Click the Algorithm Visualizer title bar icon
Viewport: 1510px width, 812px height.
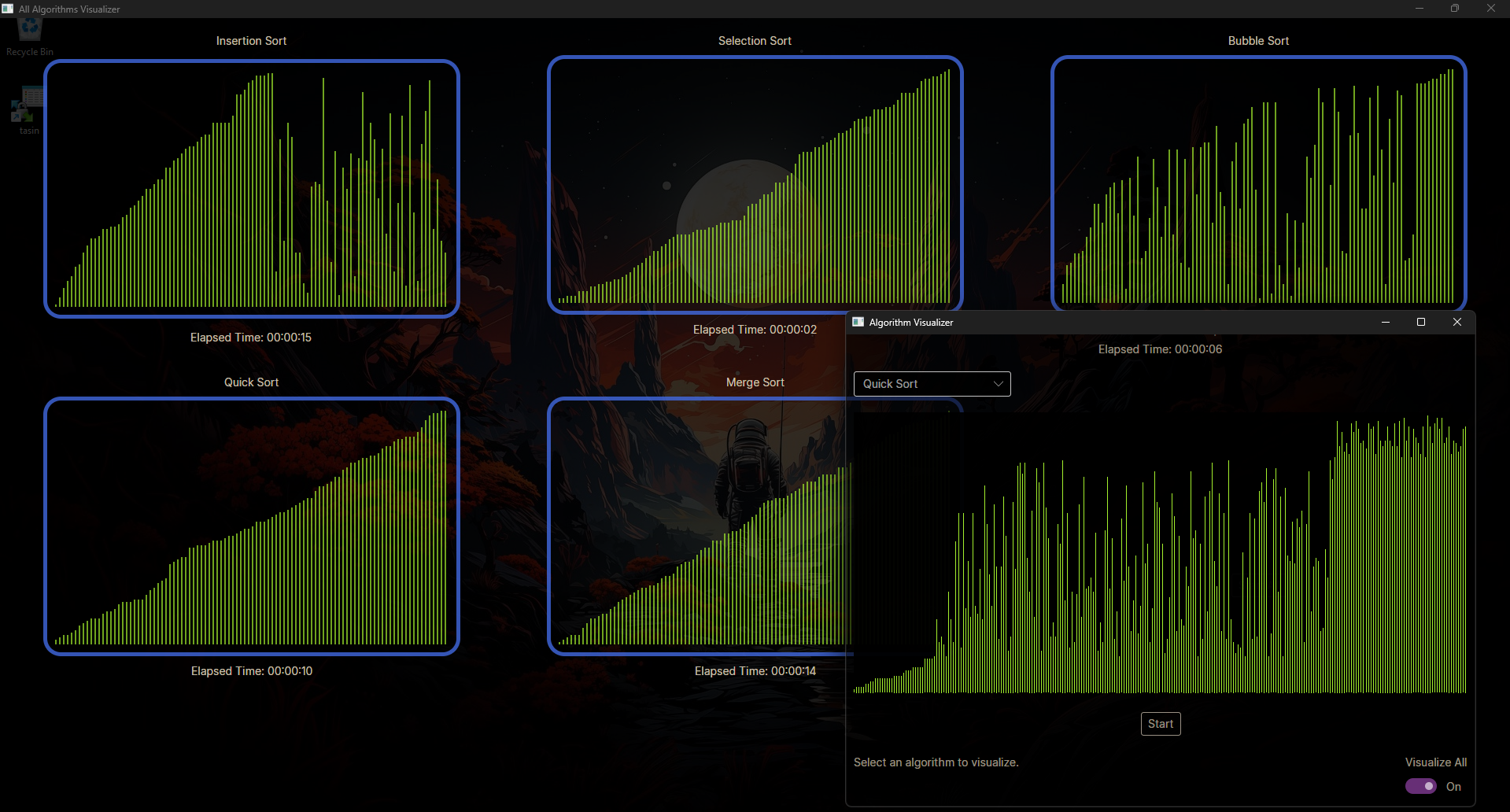(x=858, y=322)
